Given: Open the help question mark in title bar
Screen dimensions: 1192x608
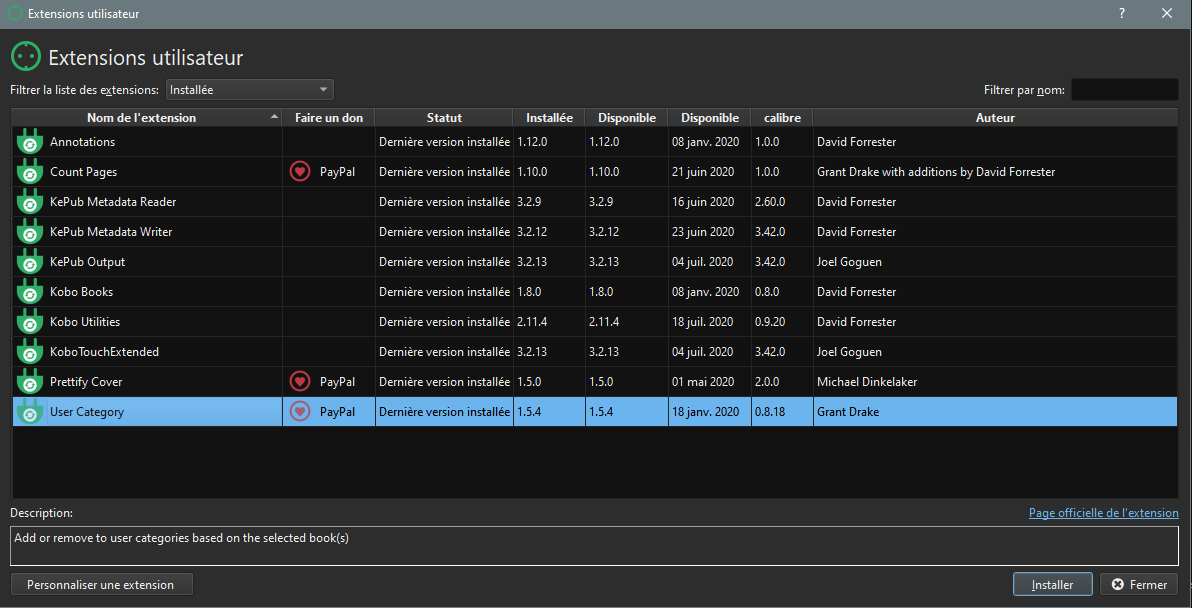Looking at the screenshot, I should tap(1121, 14).
